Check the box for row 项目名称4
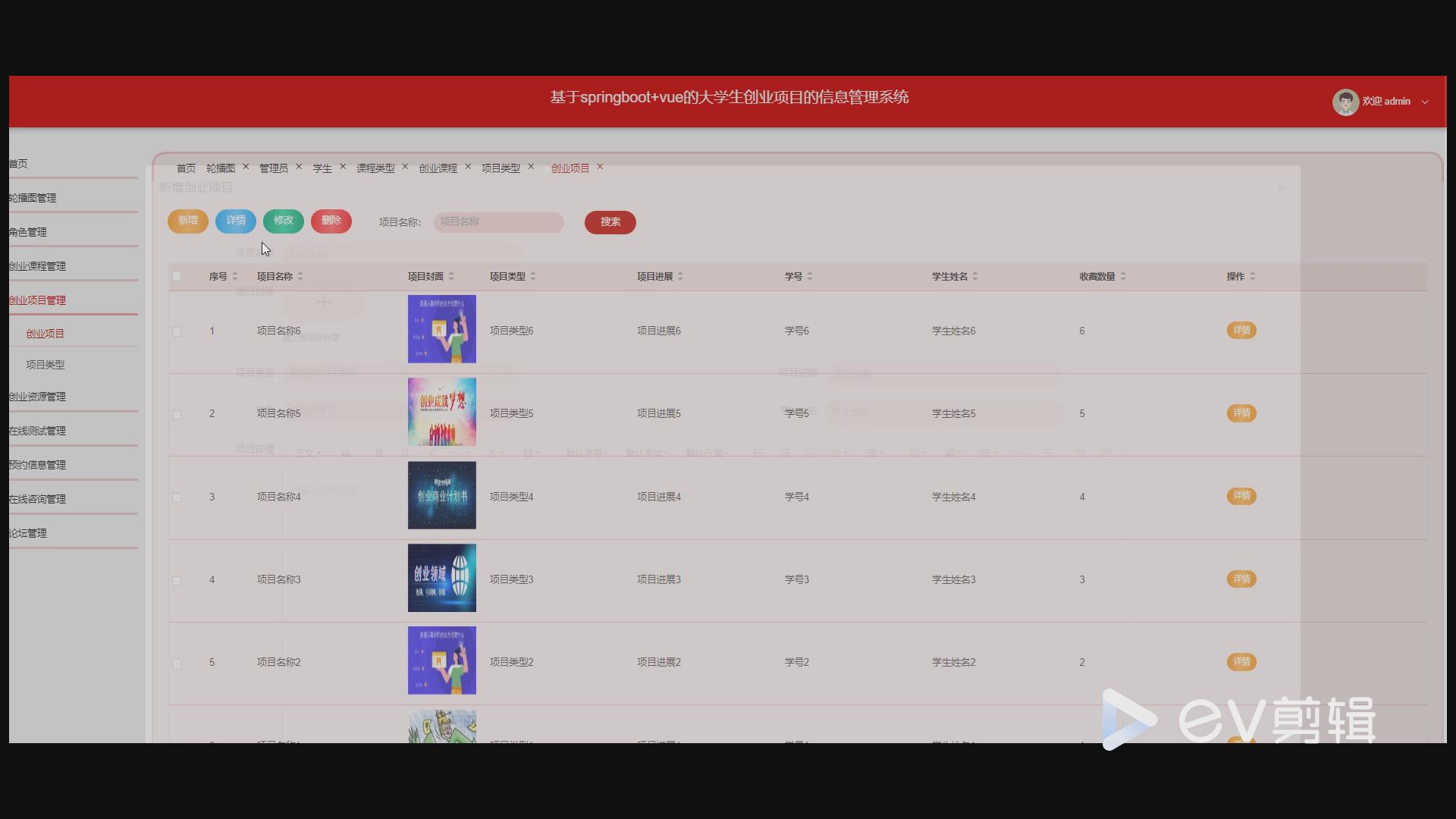Viewport: 1456px width, 819px height. [x=177, y=497]
